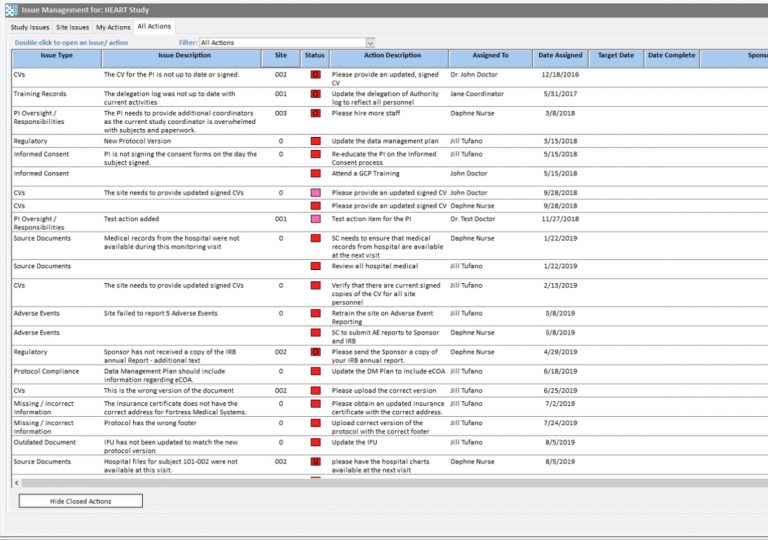
Task: Click the Issue Management window app icon
Action: click(10, 8)
